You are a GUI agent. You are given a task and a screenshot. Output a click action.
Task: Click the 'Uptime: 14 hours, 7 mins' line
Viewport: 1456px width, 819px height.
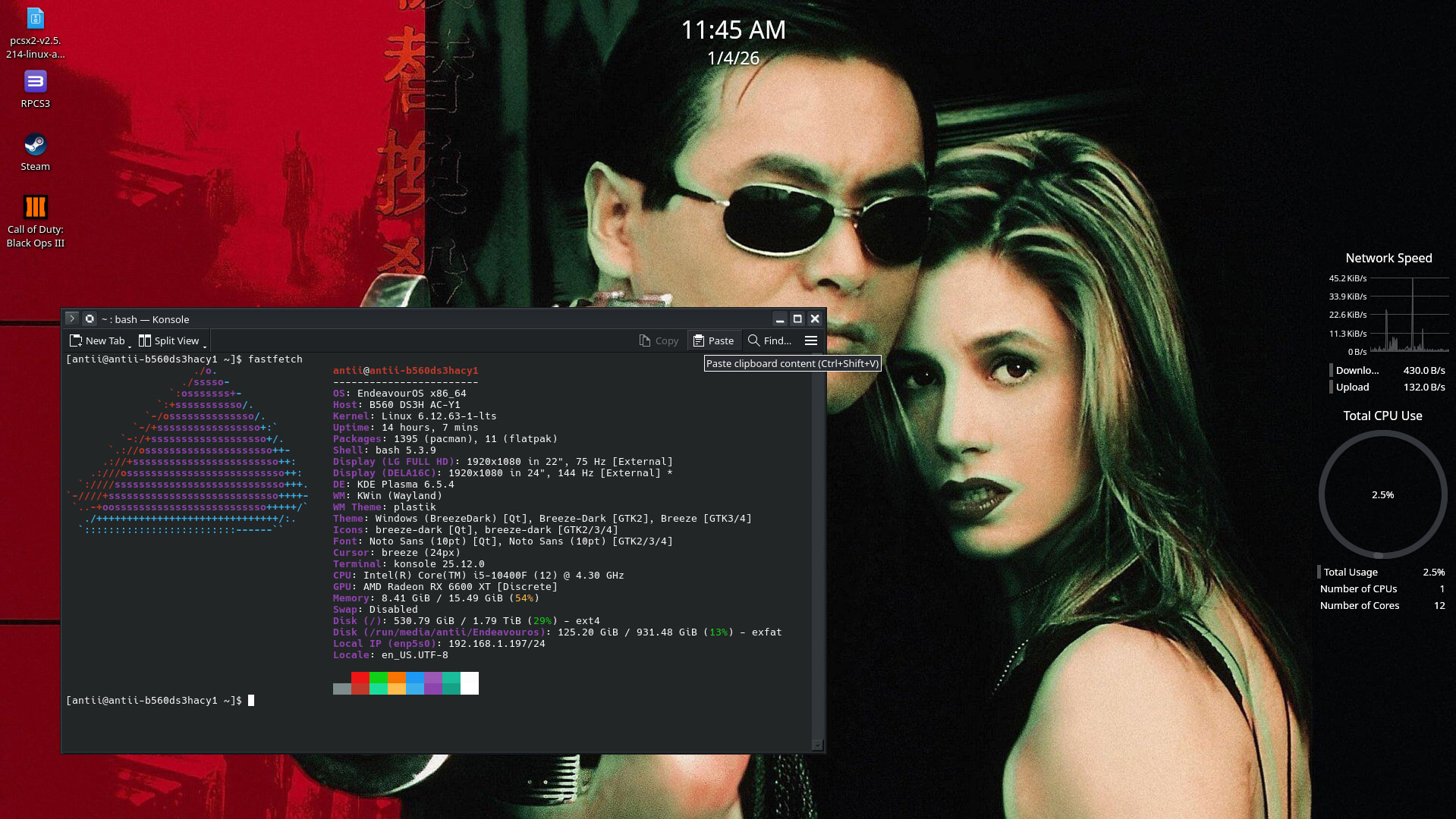pos(406,427)
